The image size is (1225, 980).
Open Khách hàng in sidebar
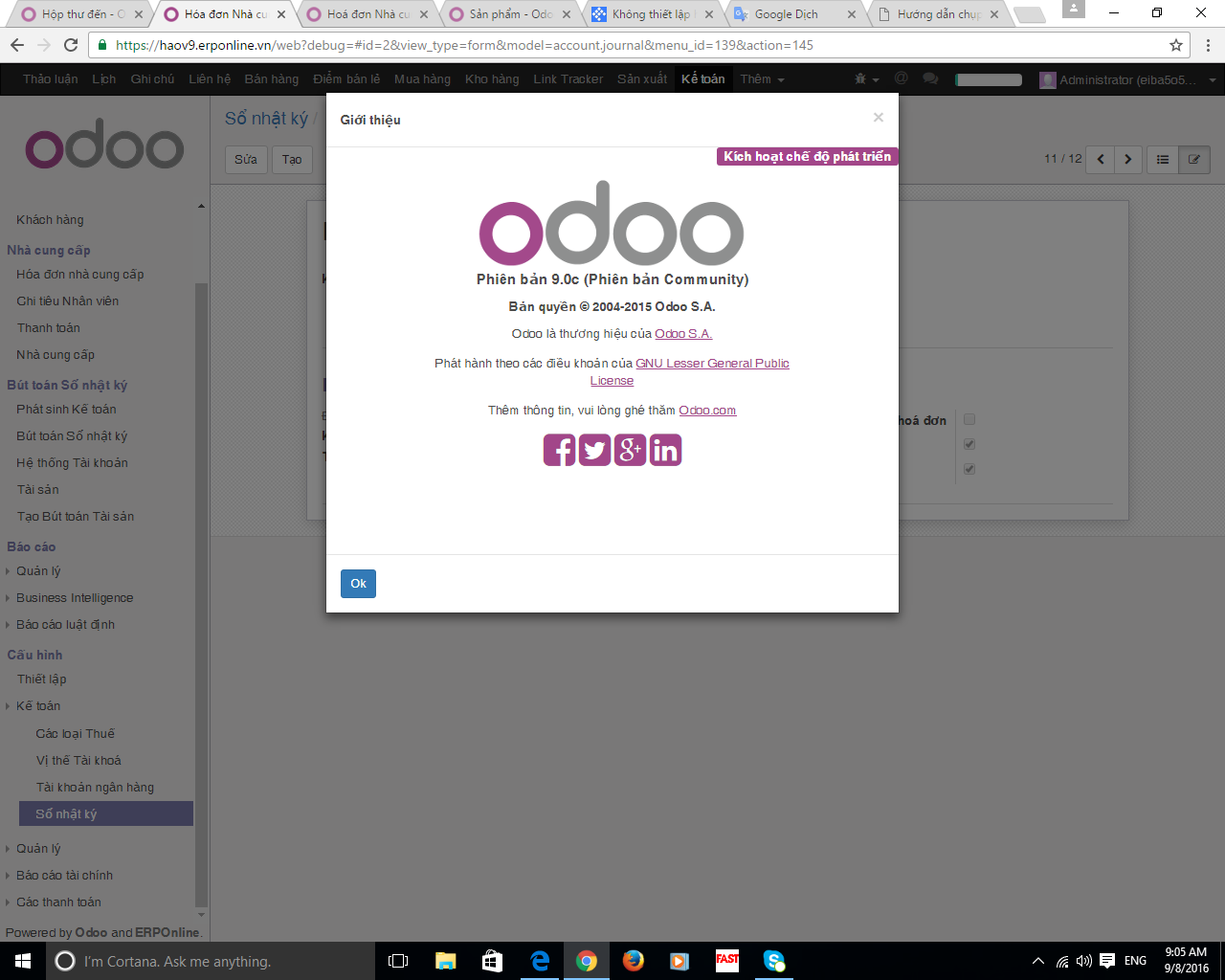coord(50,220)
